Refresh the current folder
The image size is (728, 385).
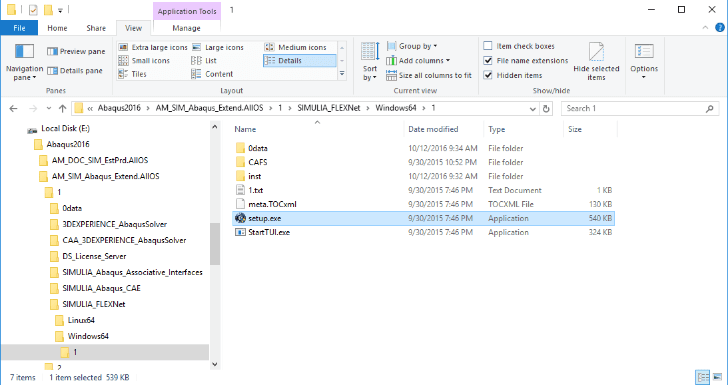[546, 109]
